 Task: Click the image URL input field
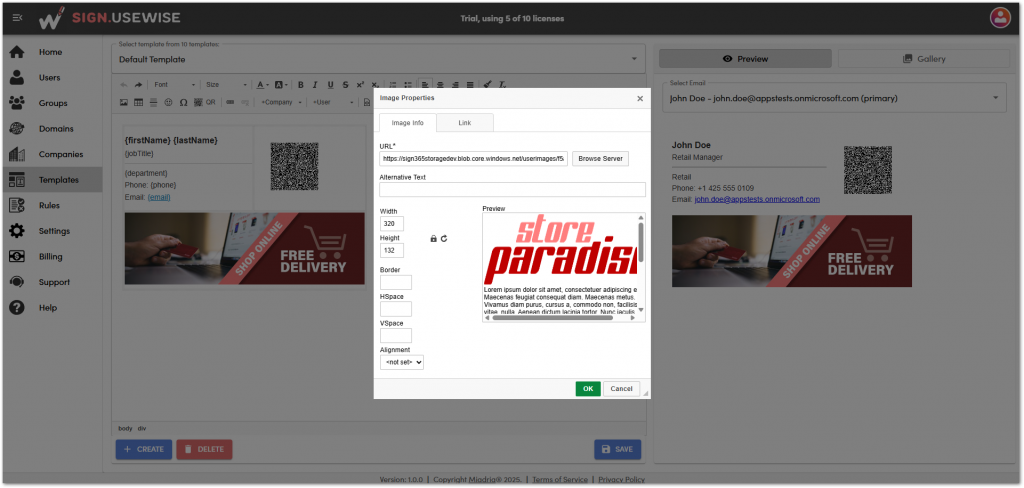click(473, 158)
